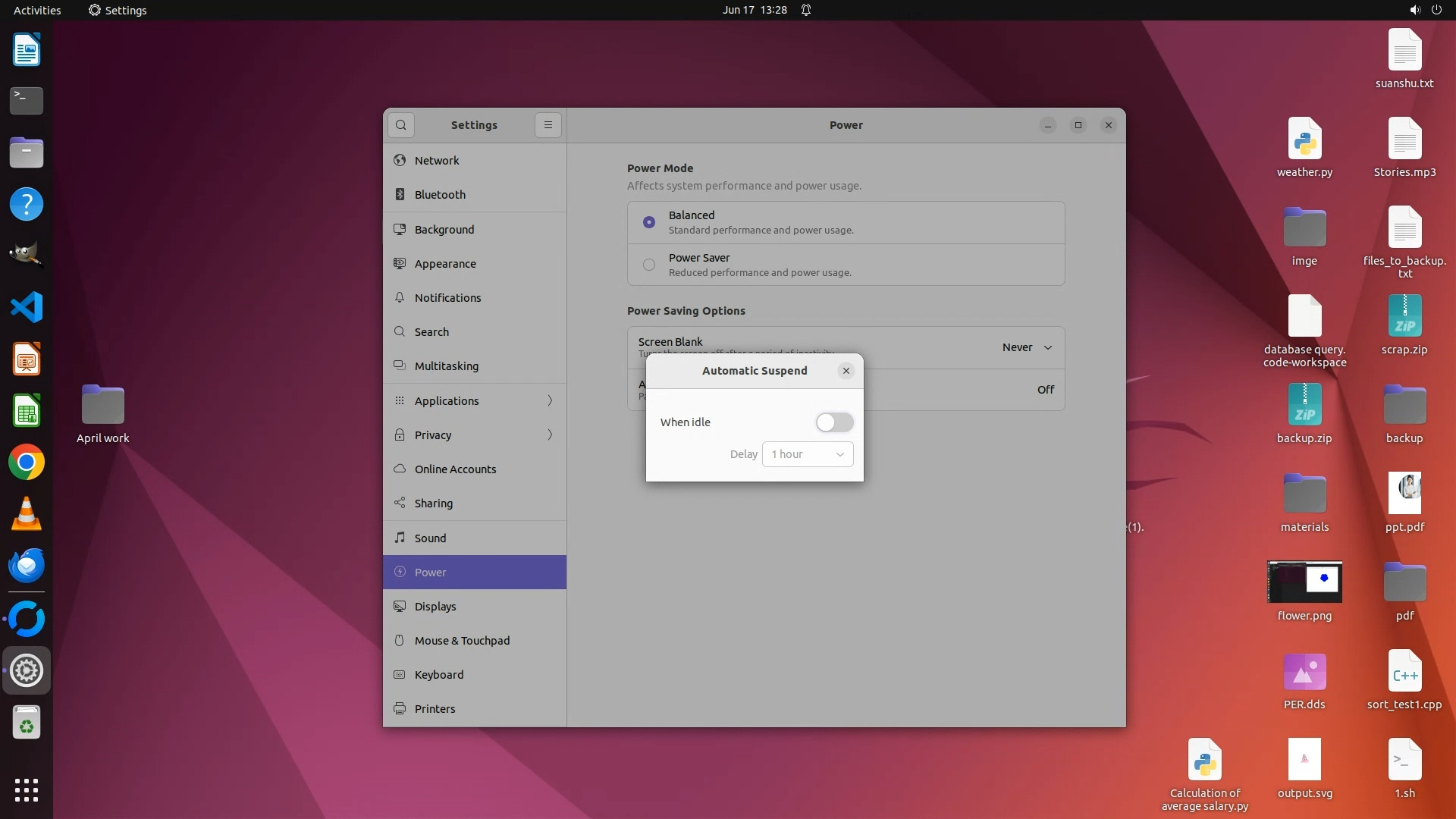Image resolution: width=1456 pixels, height=819 pixels.
Task: Click the Displays monitor icon
Action: point(400,607)
